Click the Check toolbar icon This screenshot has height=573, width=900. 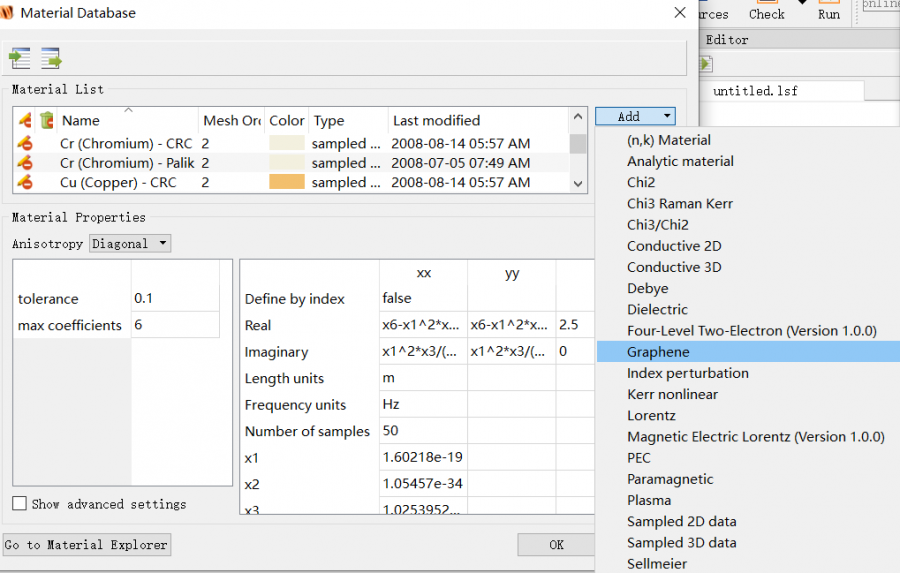[x=767, y=11]
